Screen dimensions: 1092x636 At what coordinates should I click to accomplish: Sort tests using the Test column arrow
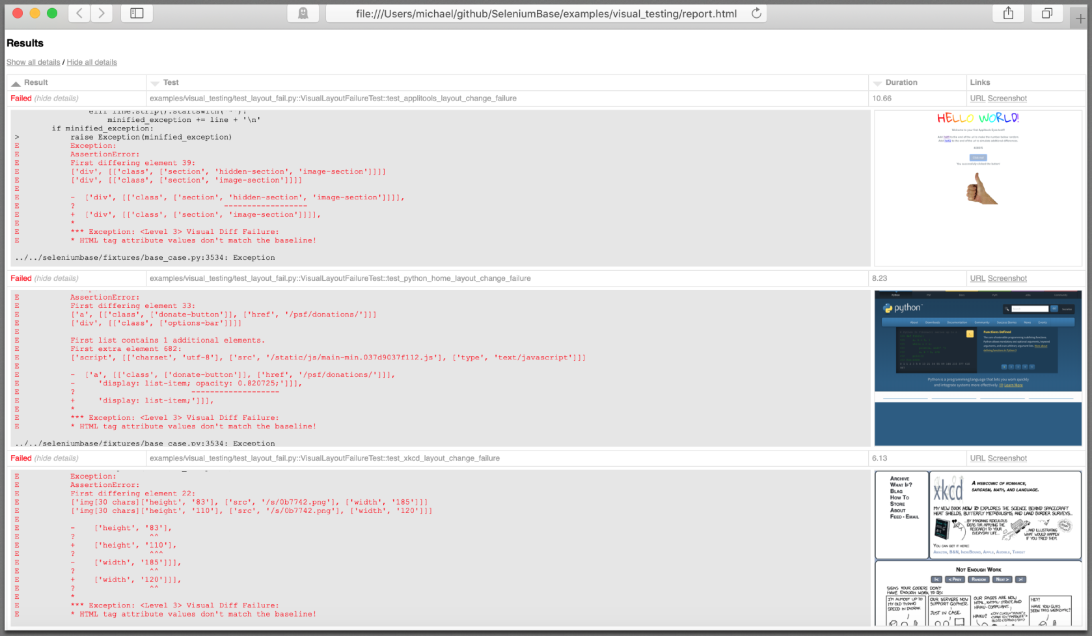152,82
